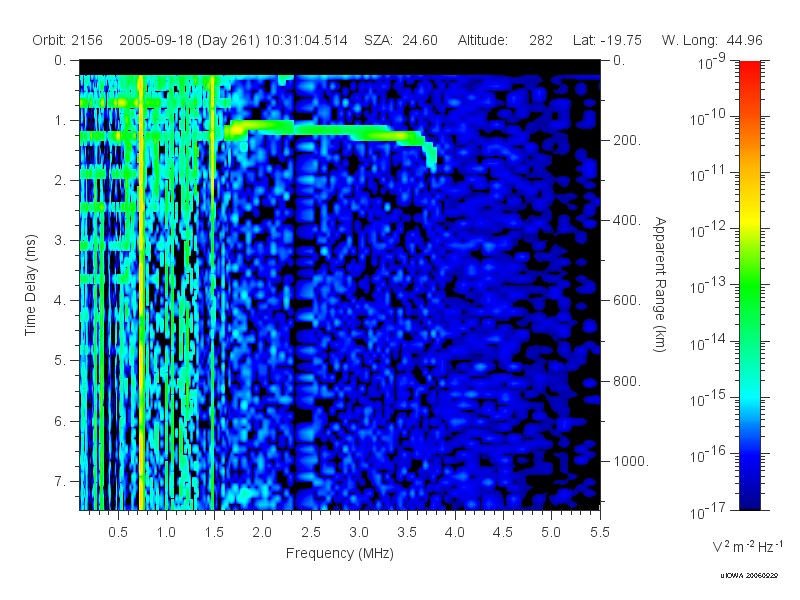Click the 'Time Delay (ms)' axis label
This screenshot has height=600, width=800.
[31, 285]
